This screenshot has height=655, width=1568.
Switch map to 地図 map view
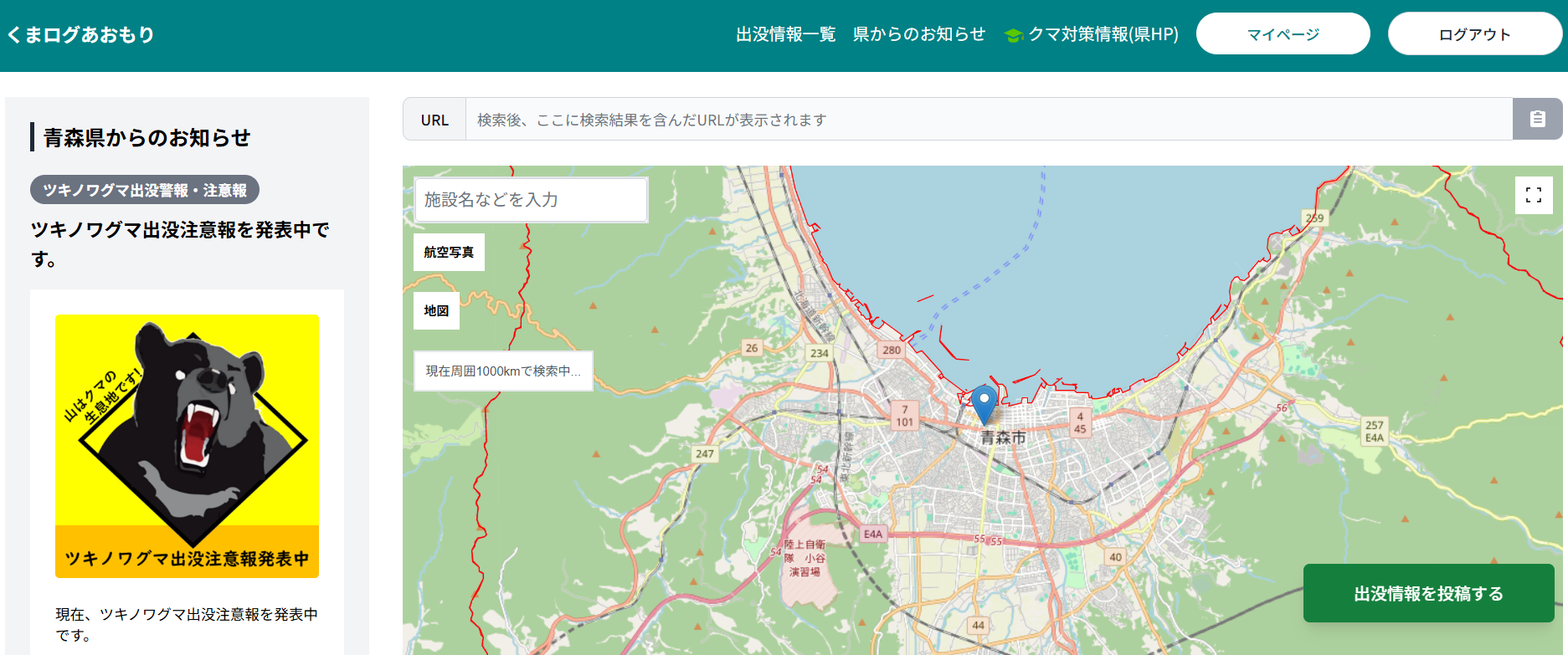point(436,310)
